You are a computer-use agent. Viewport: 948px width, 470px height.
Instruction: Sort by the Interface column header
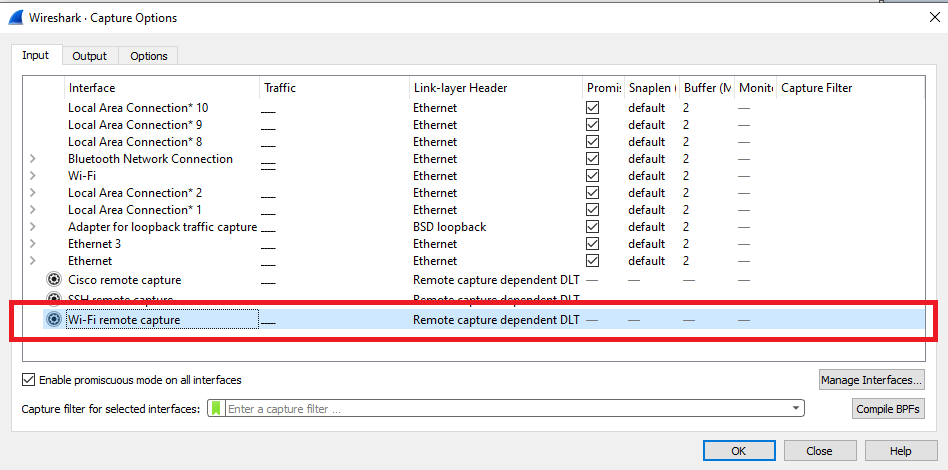162,88
